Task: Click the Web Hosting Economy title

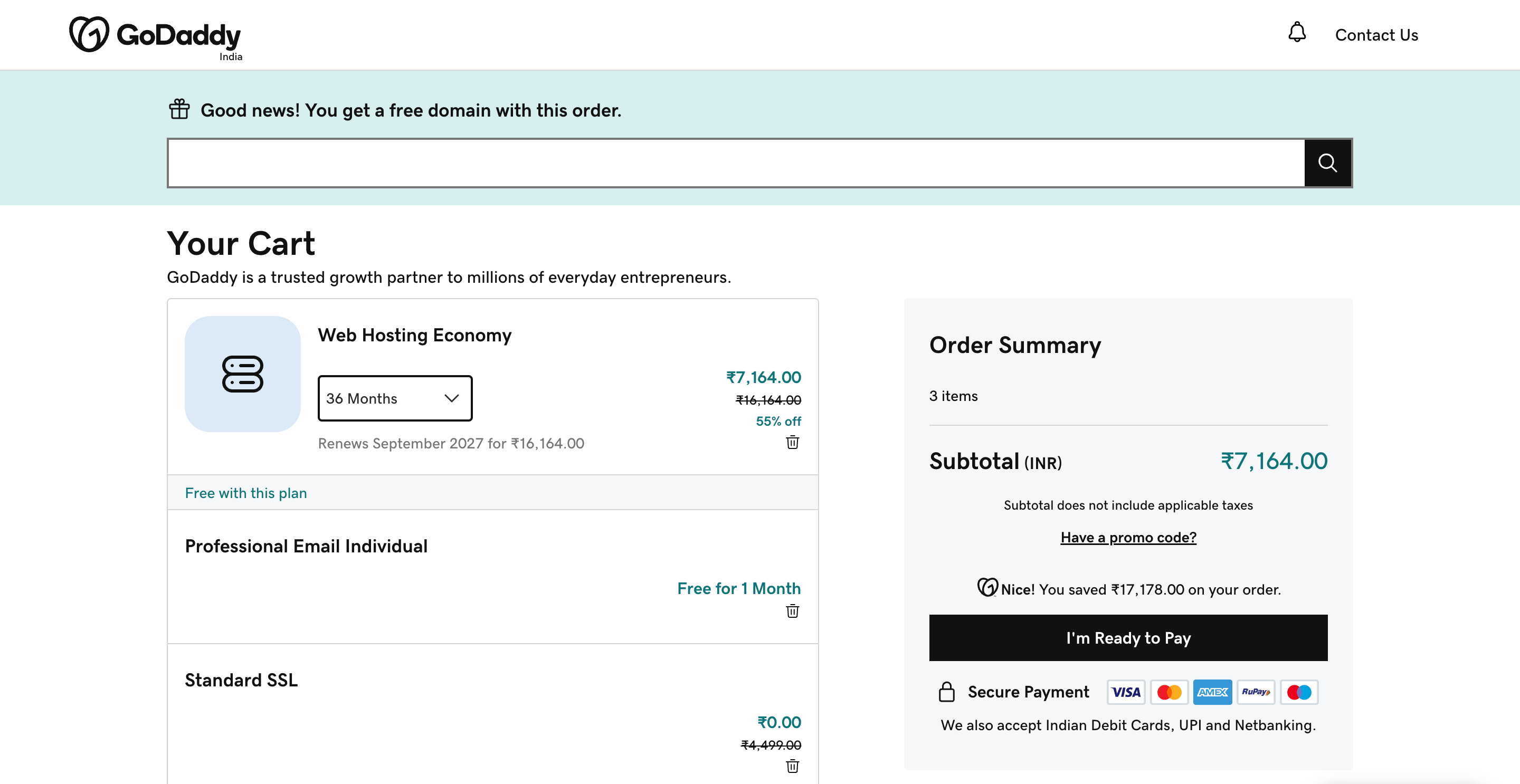Action: click(414, 336)
